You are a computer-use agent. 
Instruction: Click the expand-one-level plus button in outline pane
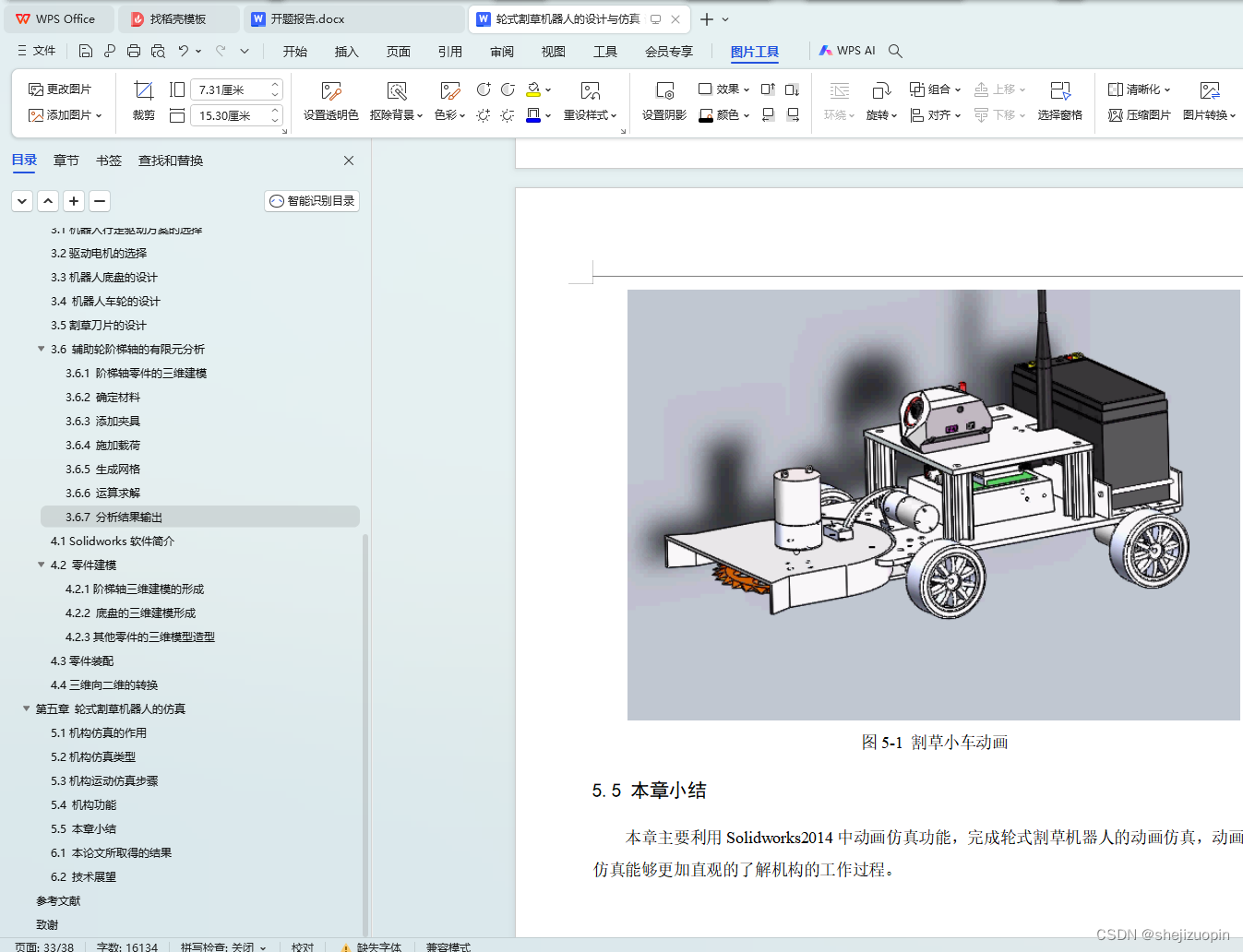coord(74,201)
